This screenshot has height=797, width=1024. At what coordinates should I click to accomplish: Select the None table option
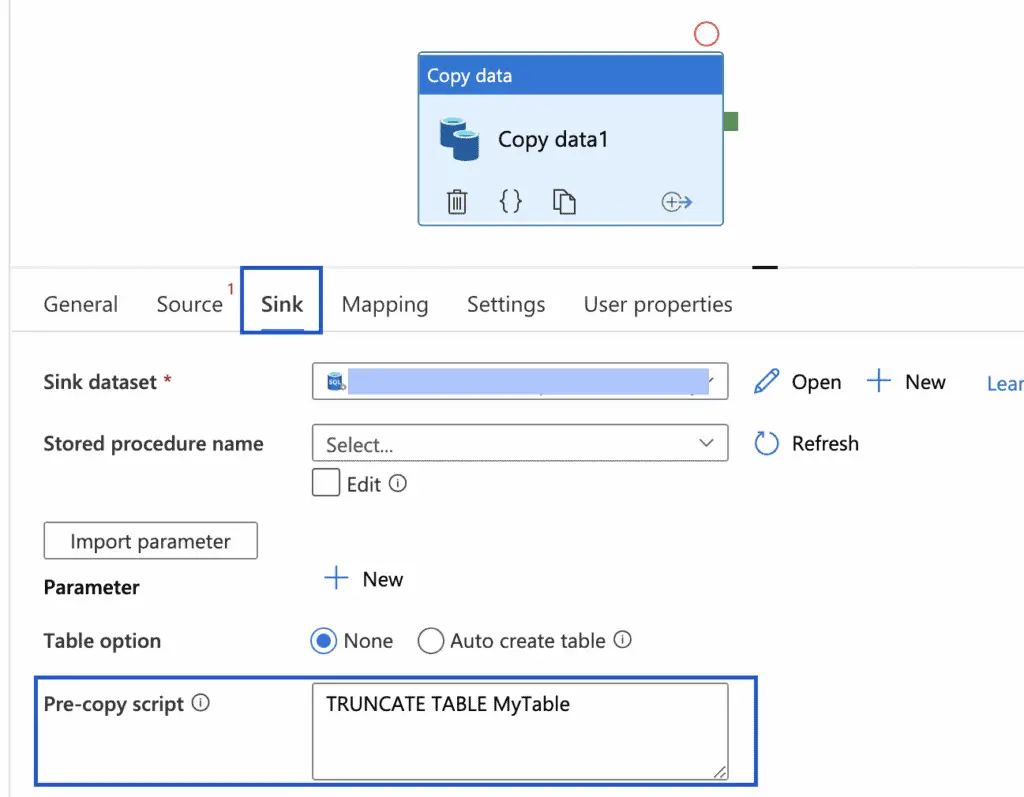(x=323, y=641)
